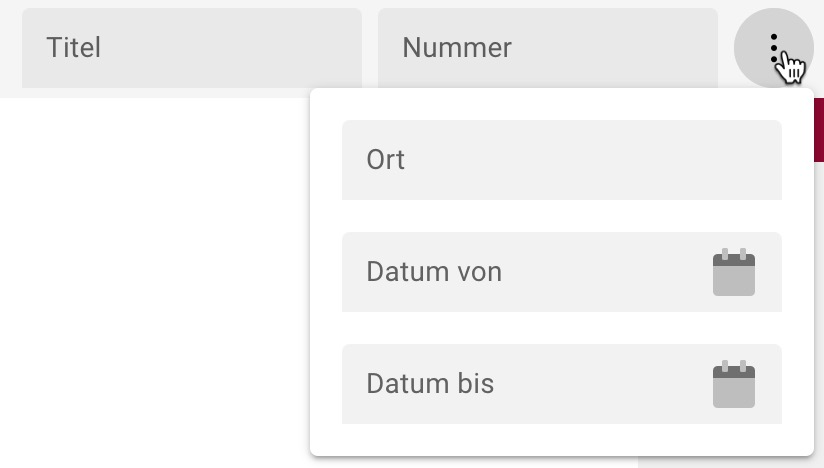
Task: Click calendar icon beside Datum von
Action: point(733,273)
